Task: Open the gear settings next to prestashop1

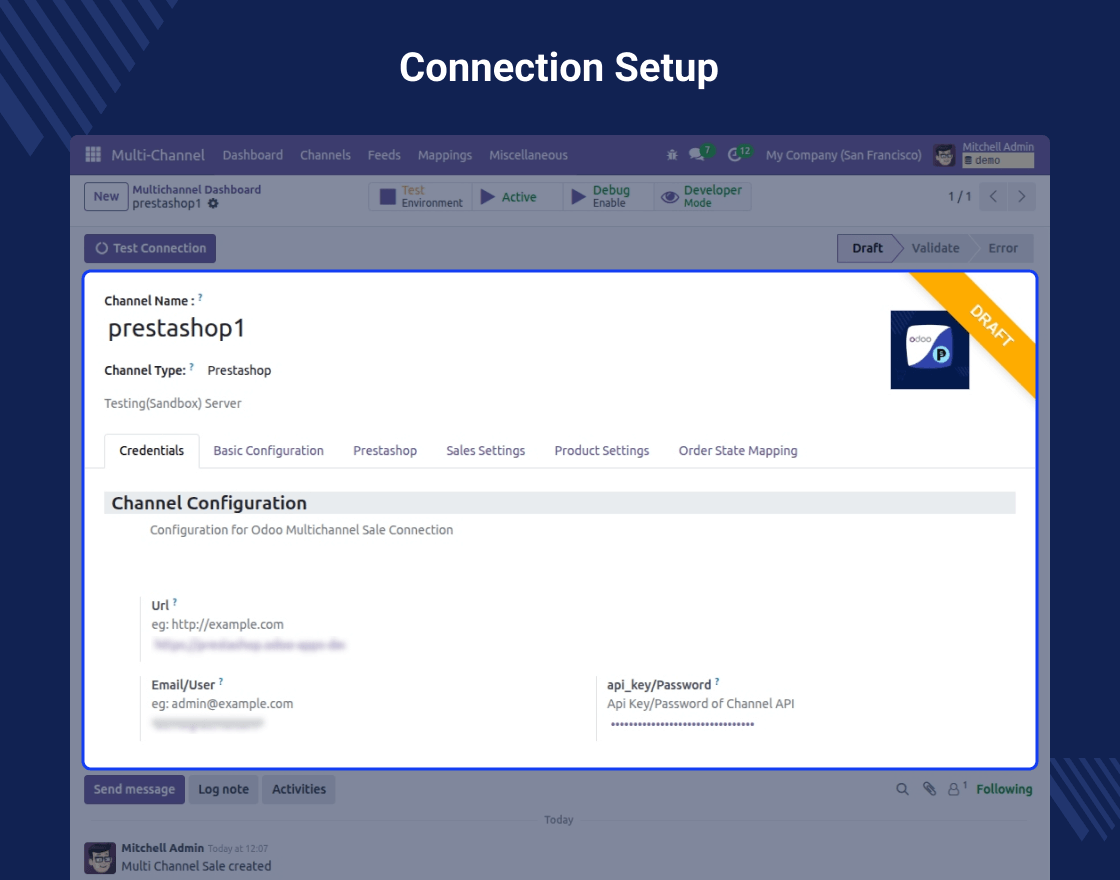Action: pyautogui.click(x=213, y=204)
